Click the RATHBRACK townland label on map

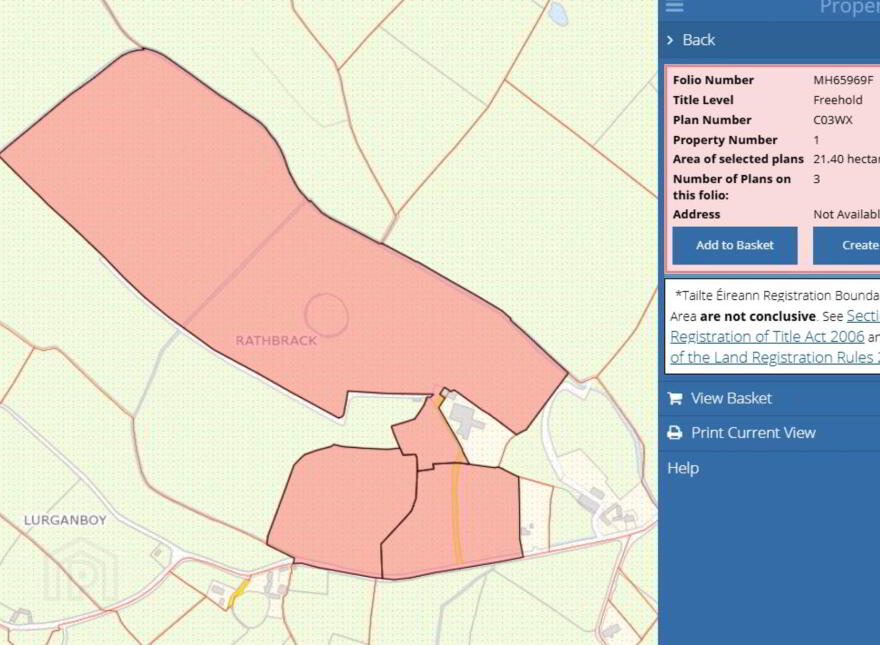[x=276, y=341]
